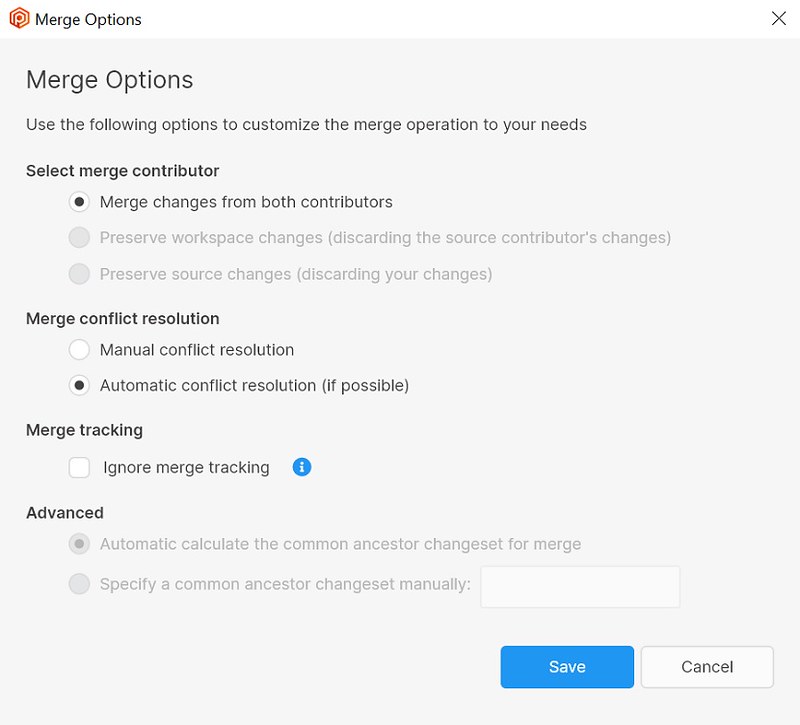Click the blue info icon beside merge tracking
The height and width of the screenshot is (725, 800).
(302, 467)
